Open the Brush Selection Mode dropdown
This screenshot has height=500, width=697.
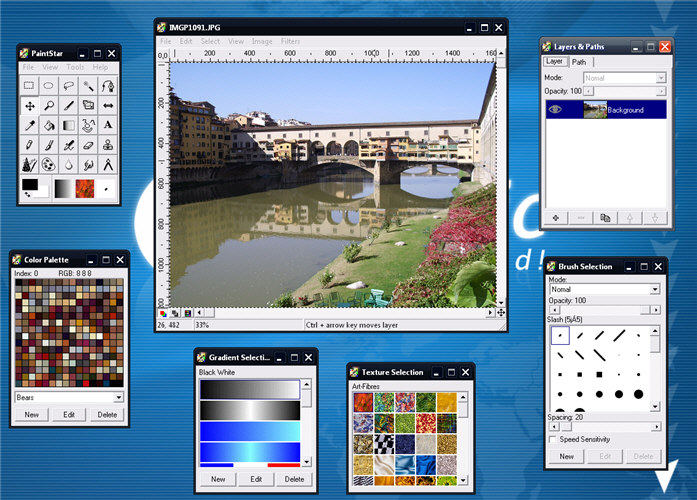pos(604,289)
